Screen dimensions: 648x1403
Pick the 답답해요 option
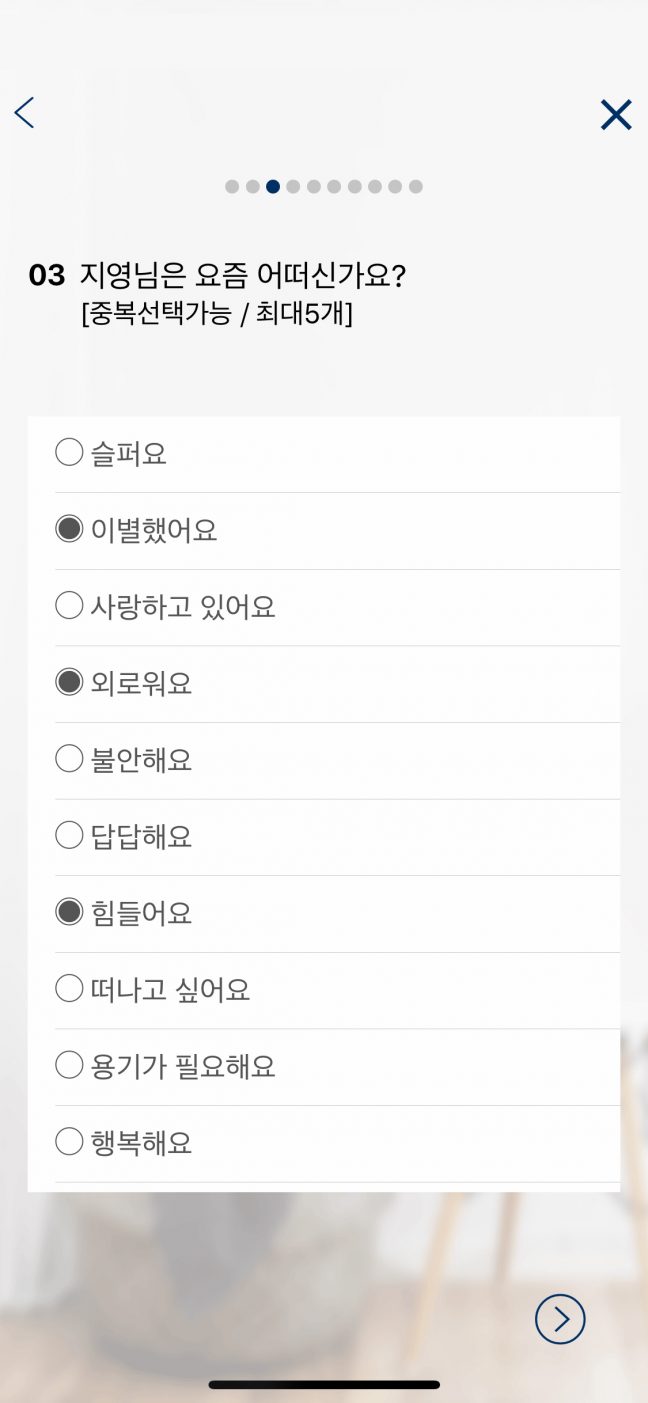(x=69, y=835)
